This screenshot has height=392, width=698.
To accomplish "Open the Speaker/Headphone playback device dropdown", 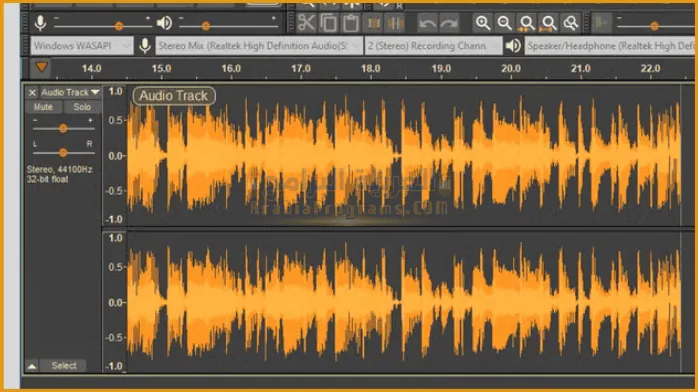I will point(611,46).
